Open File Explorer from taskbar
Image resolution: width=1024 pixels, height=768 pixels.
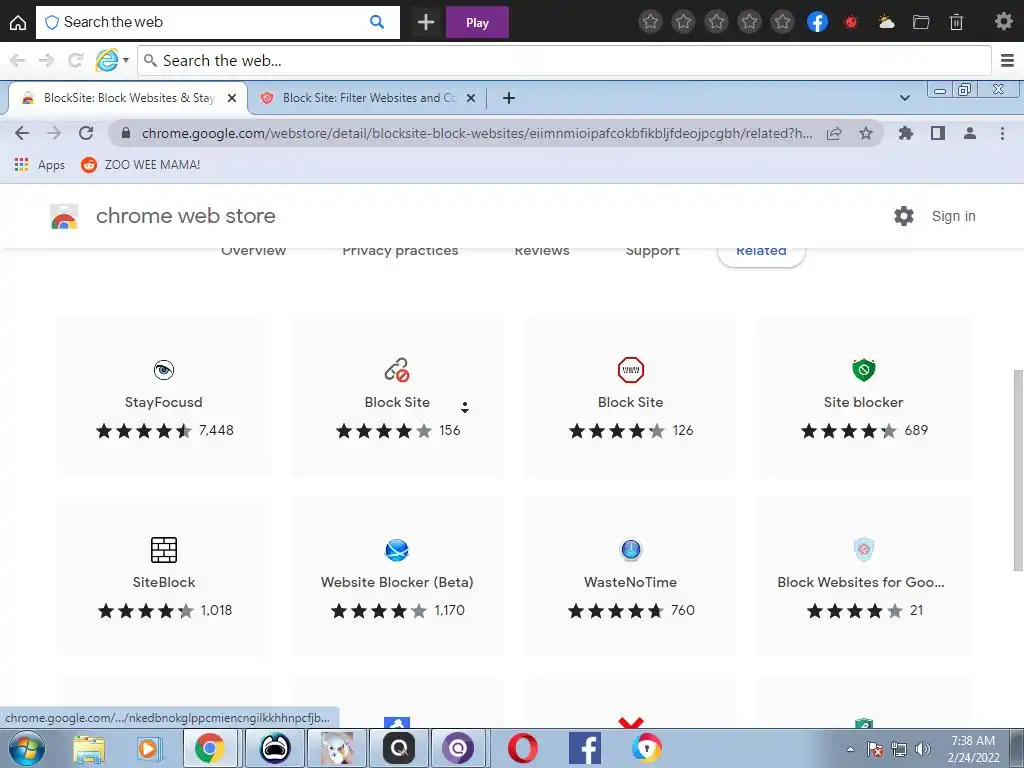88,749
